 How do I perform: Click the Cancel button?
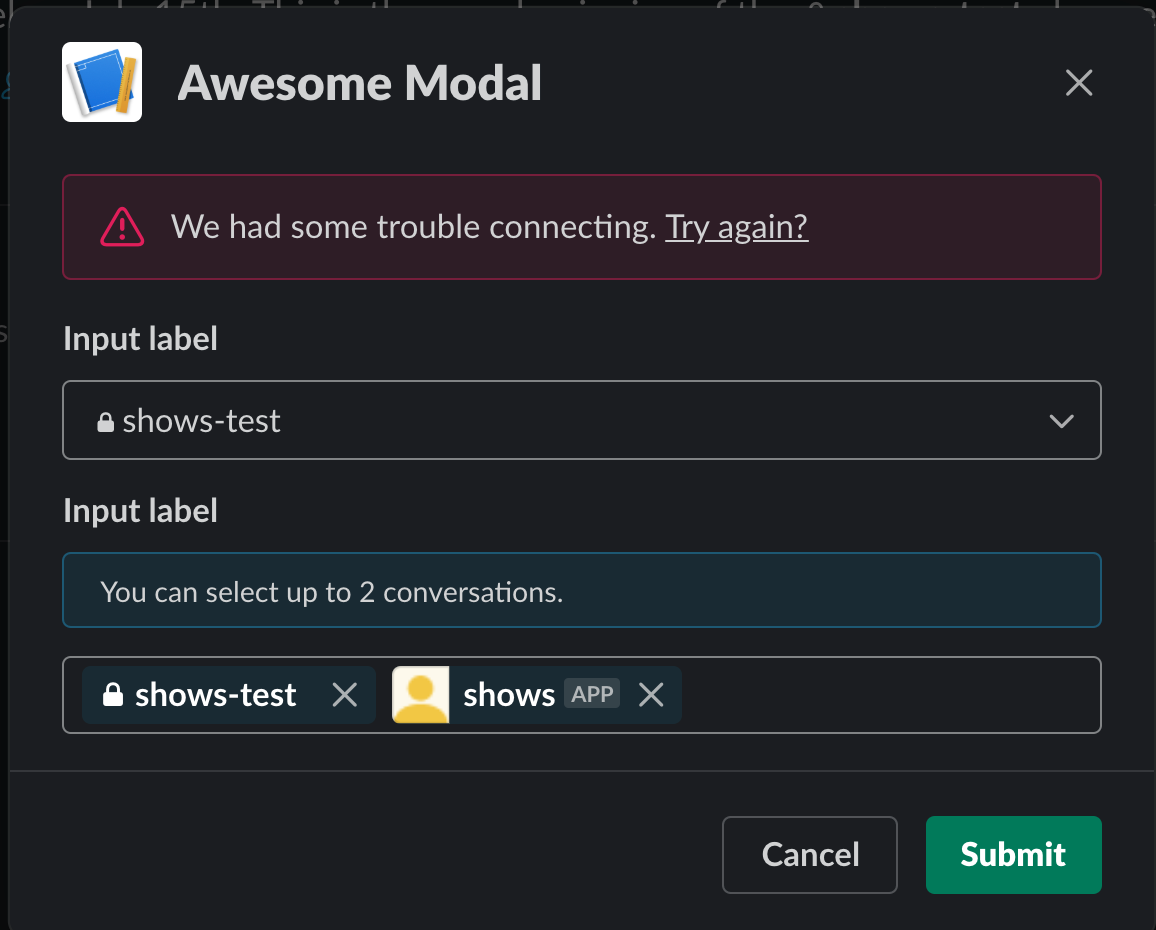coord(809,855)
